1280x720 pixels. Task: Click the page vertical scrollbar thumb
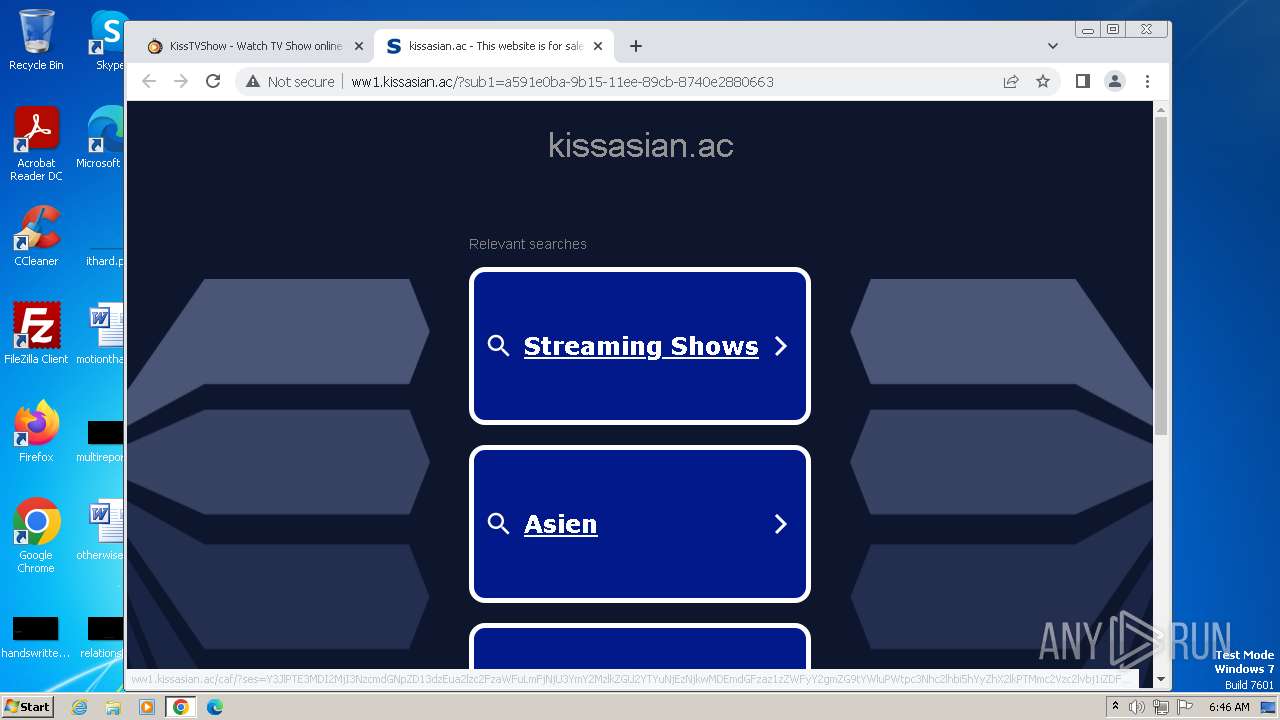pyautogui.click(x=1161, y=275)
